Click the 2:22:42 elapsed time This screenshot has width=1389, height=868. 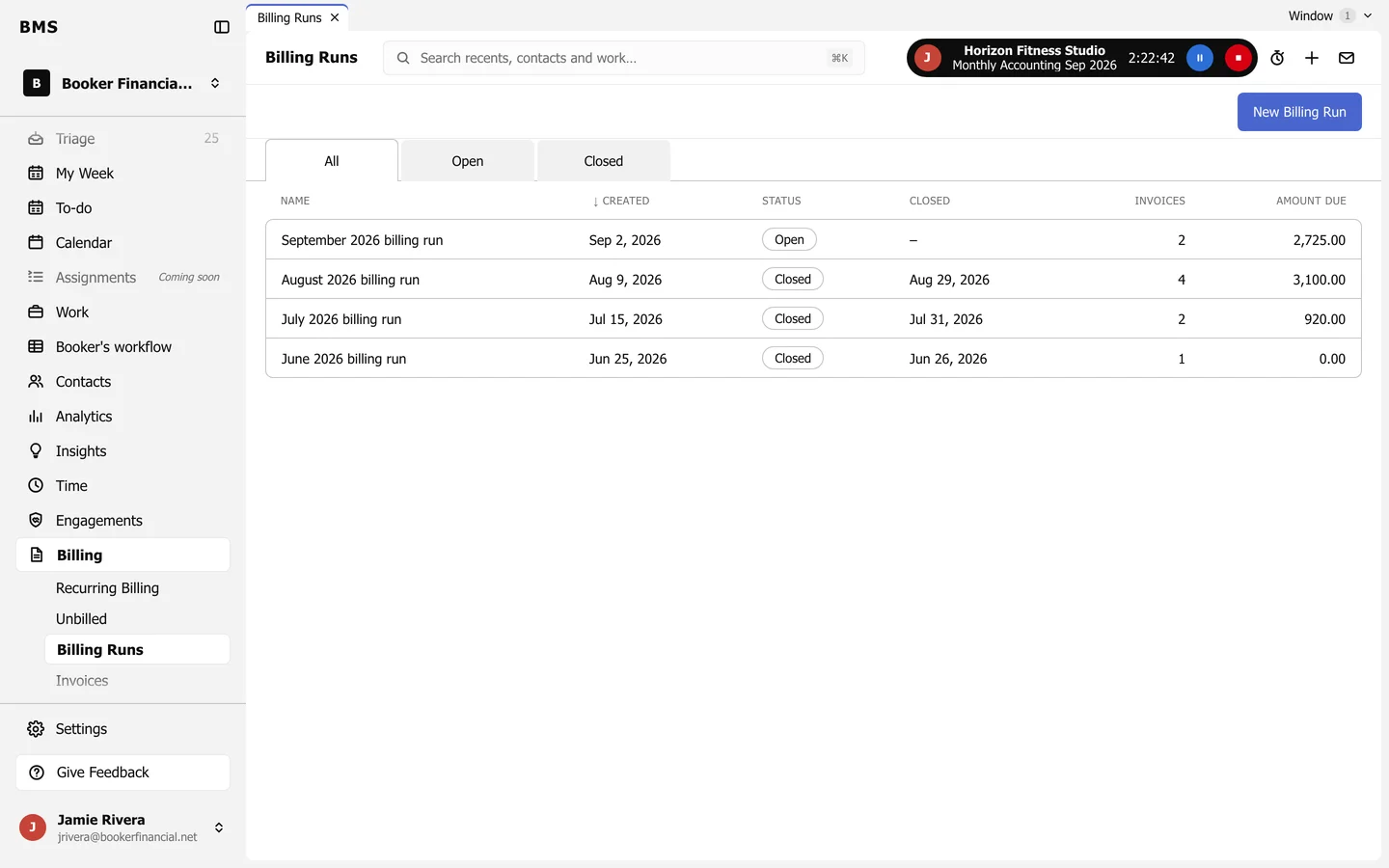1152,58
